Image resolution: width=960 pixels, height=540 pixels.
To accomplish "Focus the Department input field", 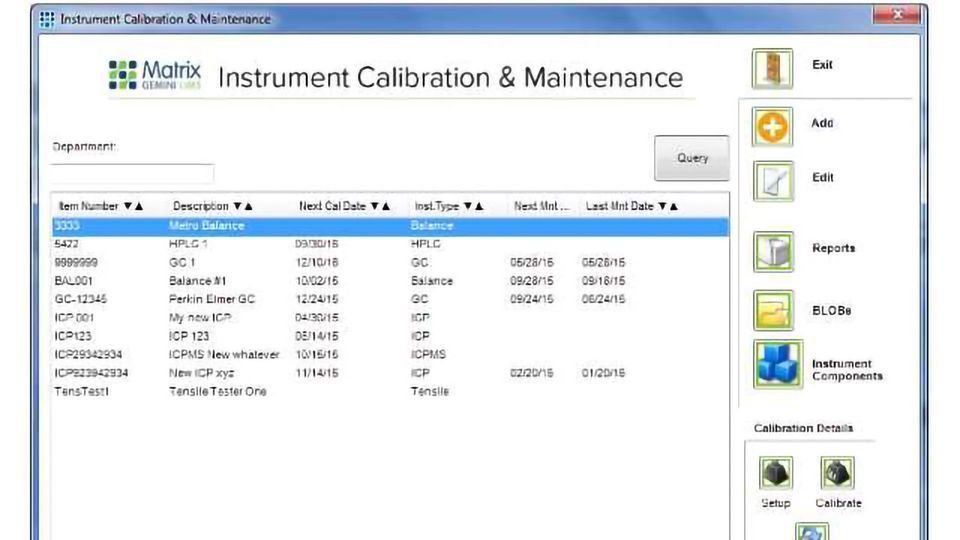I will 132,173.
